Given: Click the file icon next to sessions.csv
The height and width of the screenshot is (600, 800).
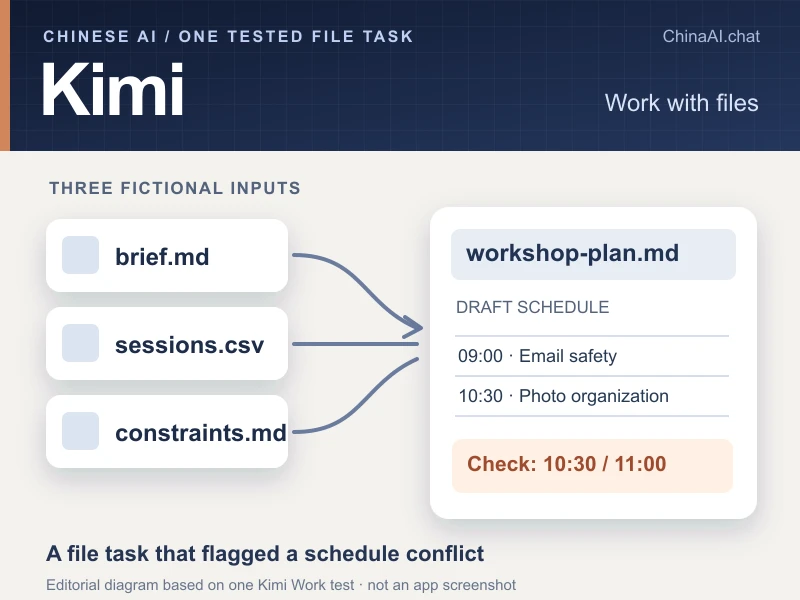Looking at the screenshot, I should tap(80, 343).
